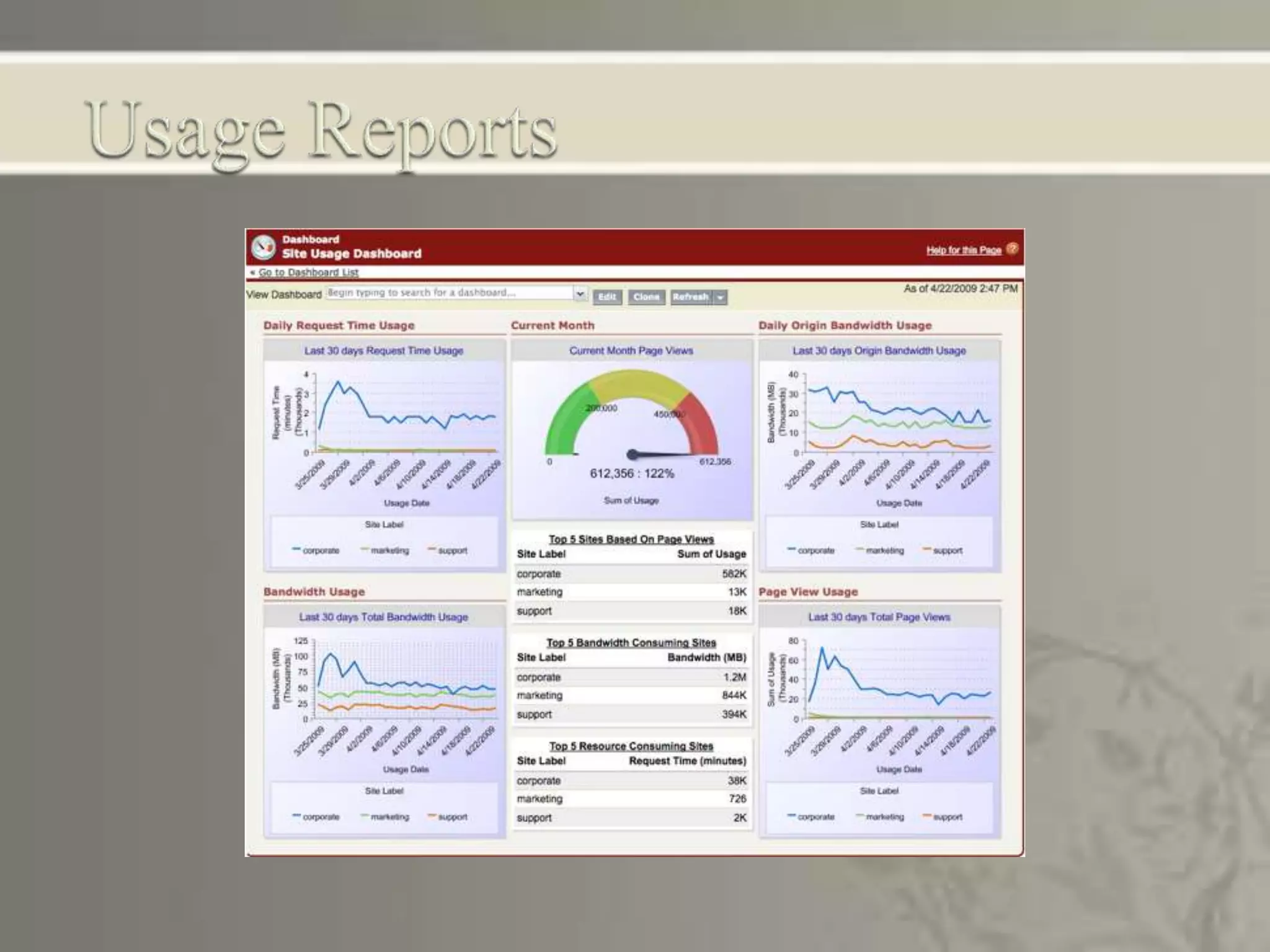Click the Current Month Page Views title
The image size is (1270, 952).
point(631,351)
